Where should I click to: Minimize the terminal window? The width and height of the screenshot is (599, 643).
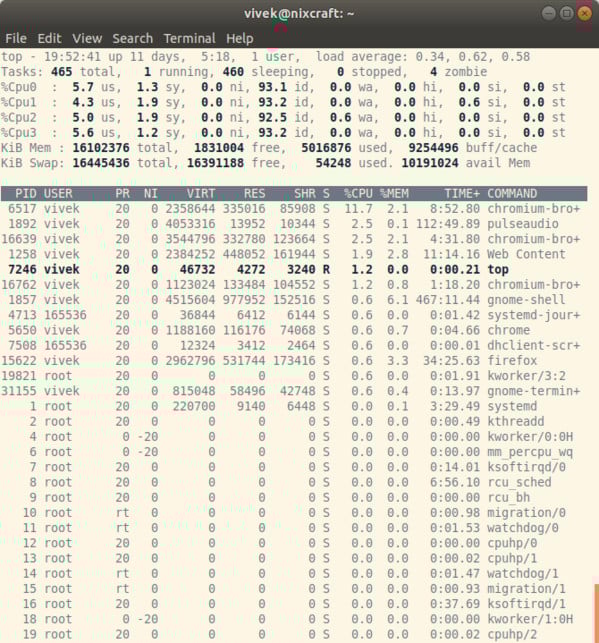549,14
